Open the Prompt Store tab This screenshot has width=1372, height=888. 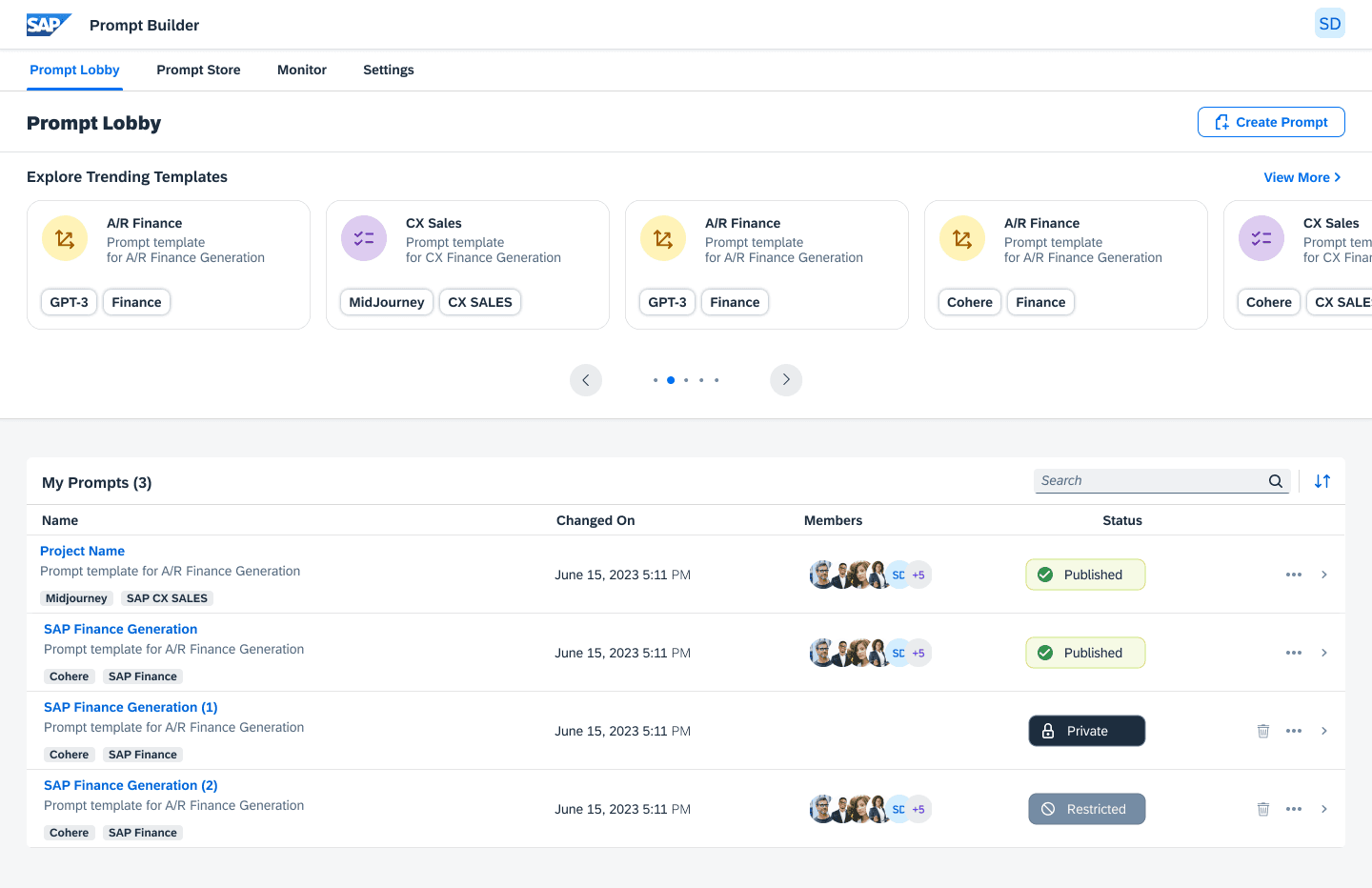[x=198, y=70]
